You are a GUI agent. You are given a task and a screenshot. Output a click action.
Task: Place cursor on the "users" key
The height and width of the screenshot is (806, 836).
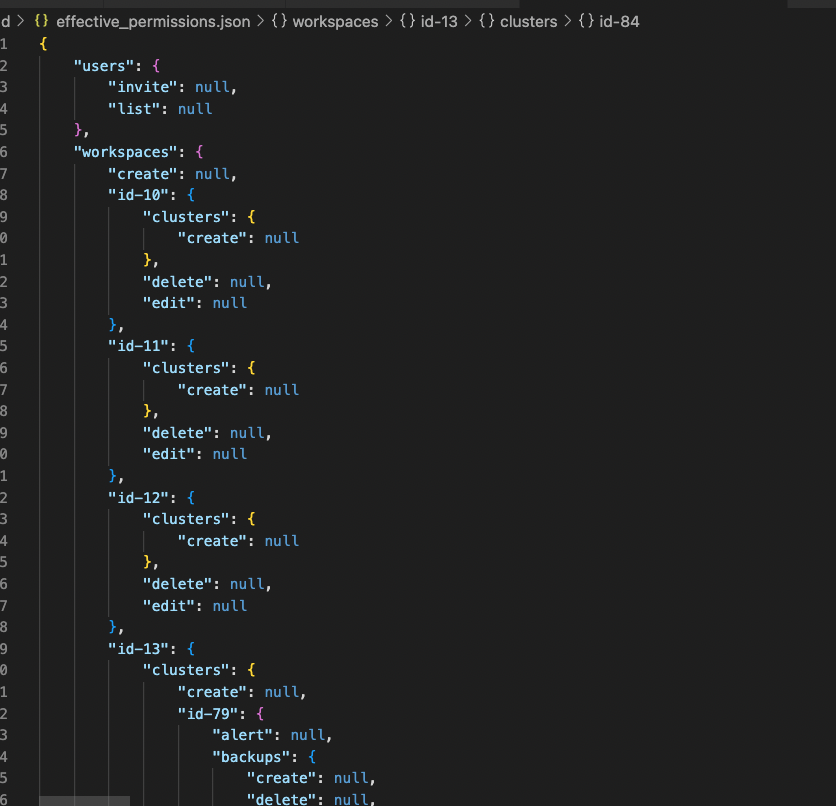[103, 66]
